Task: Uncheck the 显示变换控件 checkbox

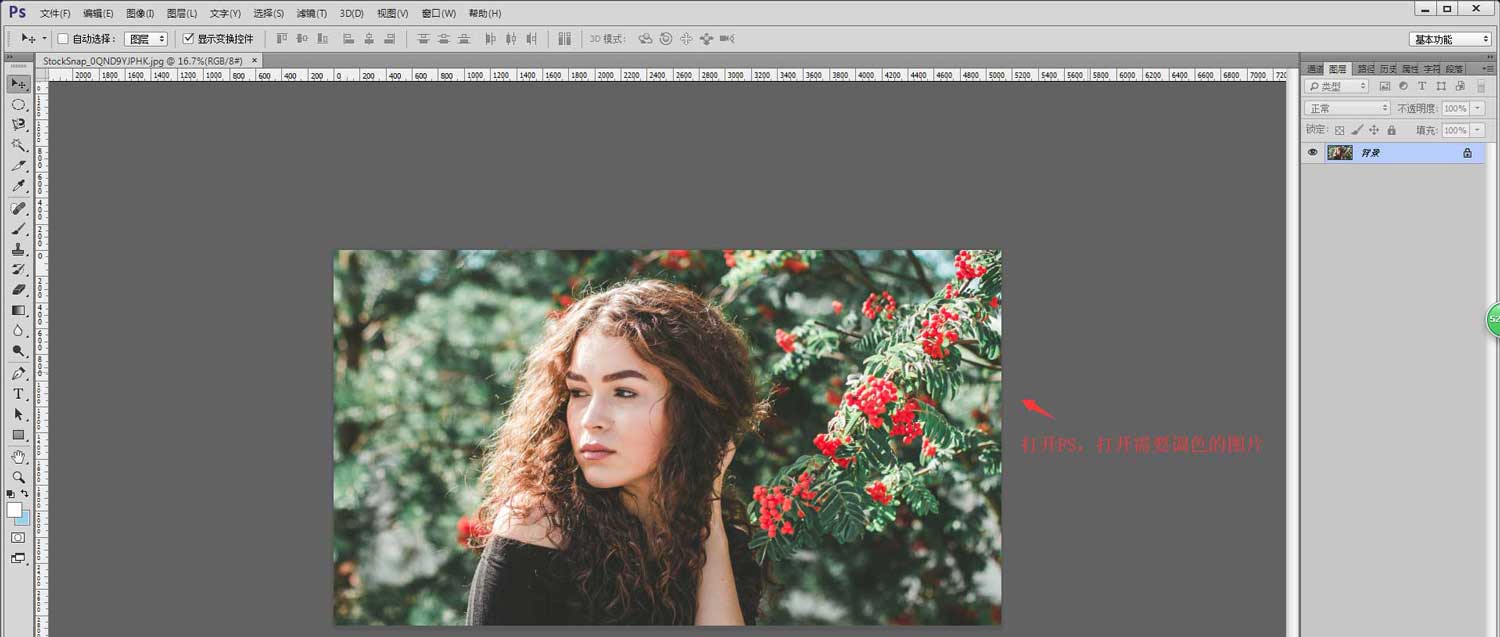Action: coord(187,39)
